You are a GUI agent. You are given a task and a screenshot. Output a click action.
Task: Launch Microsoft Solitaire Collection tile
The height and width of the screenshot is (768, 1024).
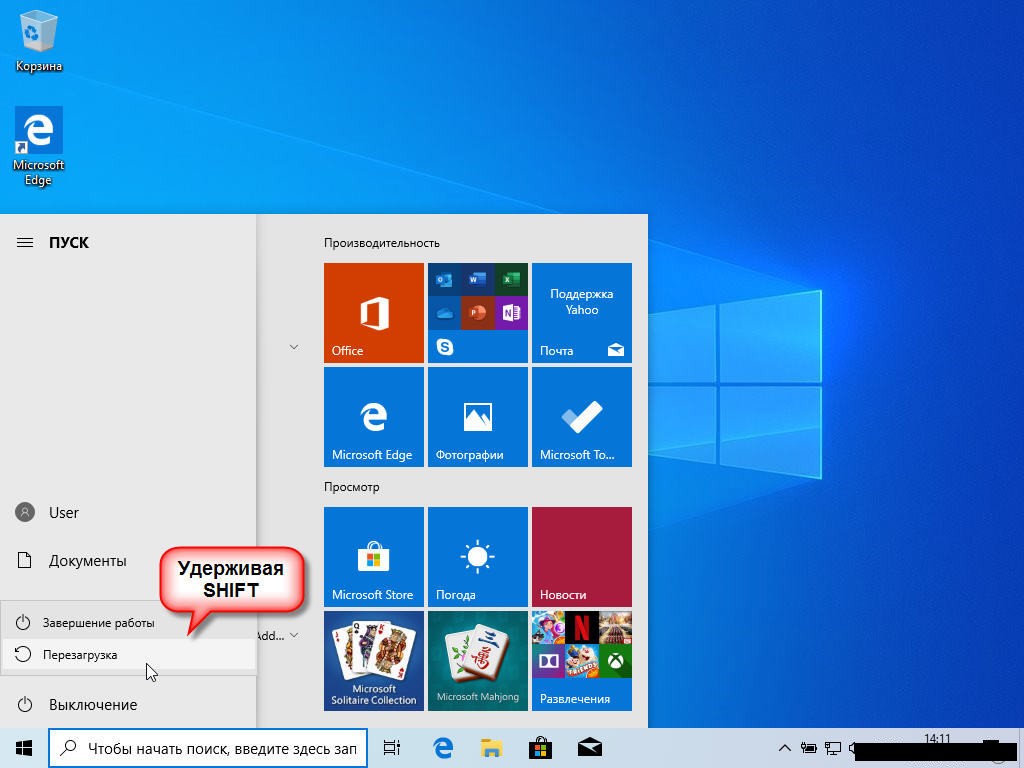(374, 661)
